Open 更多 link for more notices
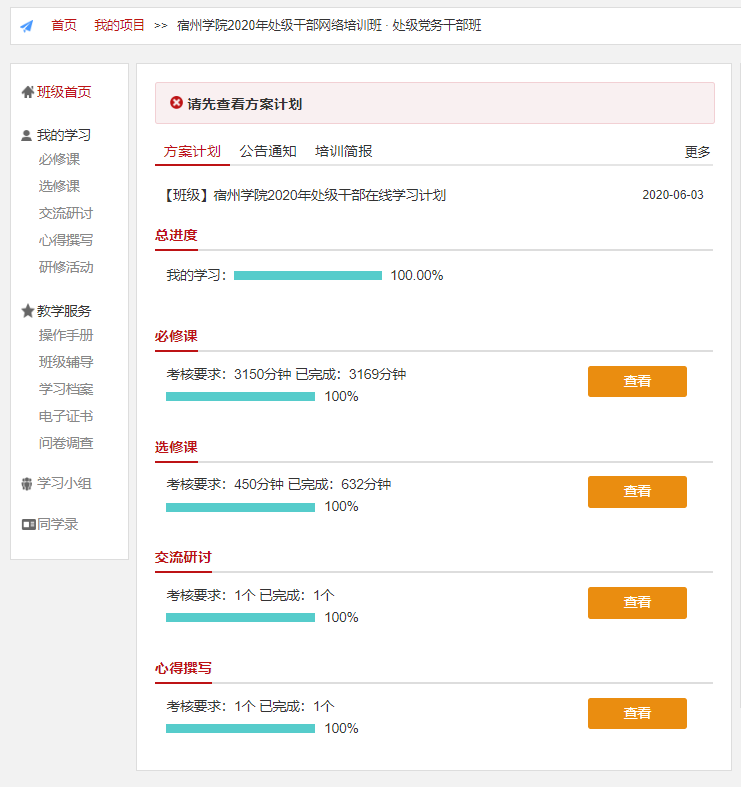The height and width of the screenshot is (787, 741). 697,152
